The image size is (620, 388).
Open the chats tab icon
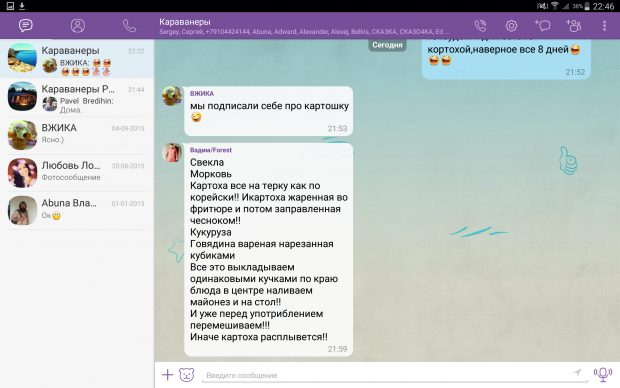click(26, 26)
